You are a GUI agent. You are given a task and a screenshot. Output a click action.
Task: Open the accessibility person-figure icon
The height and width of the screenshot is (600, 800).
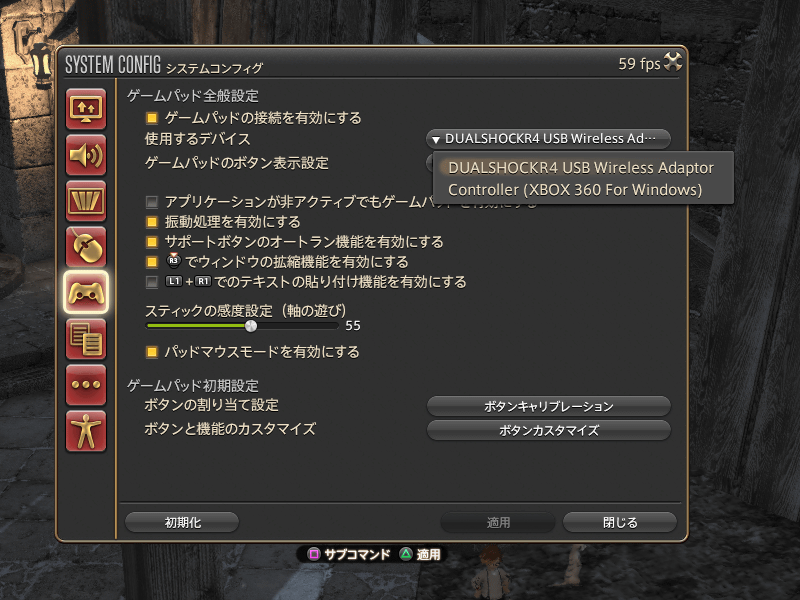86,431
